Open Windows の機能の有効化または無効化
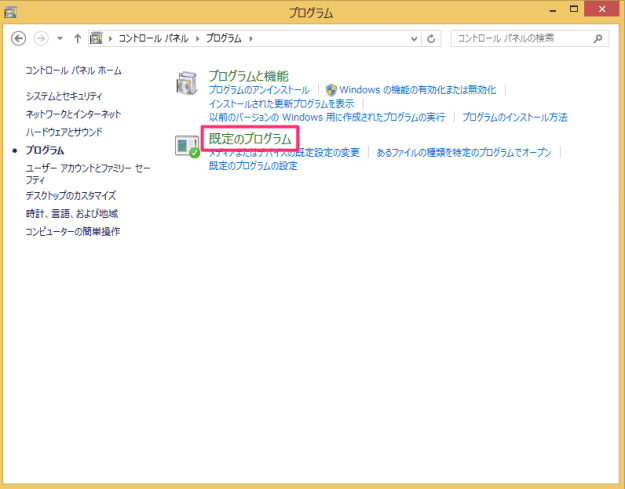 (417, 90)
